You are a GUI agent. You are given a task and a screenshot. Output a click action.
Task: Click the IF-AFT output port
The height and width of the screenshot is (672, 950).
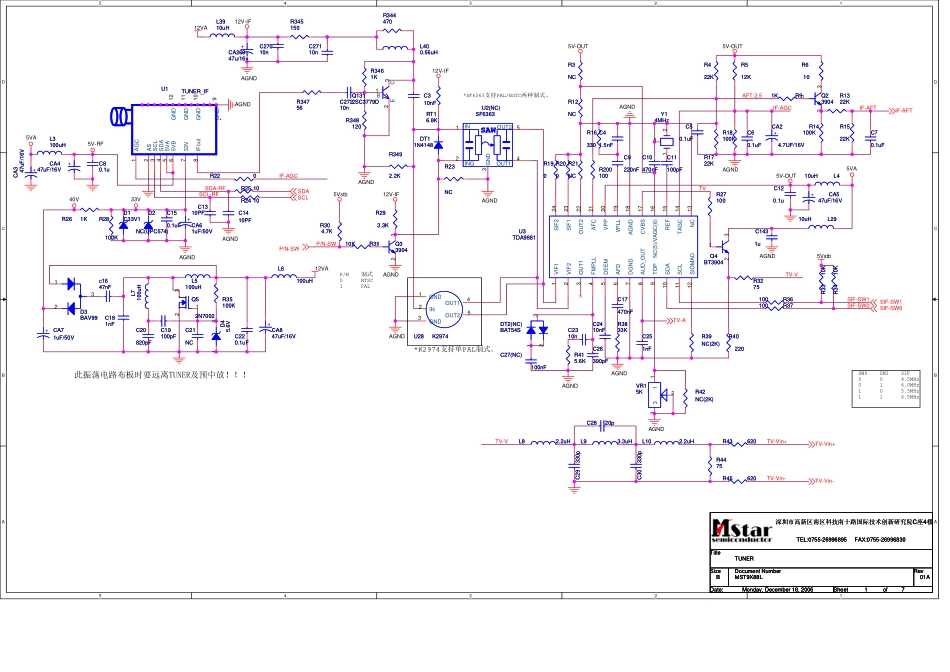click(x=904, y=109)
